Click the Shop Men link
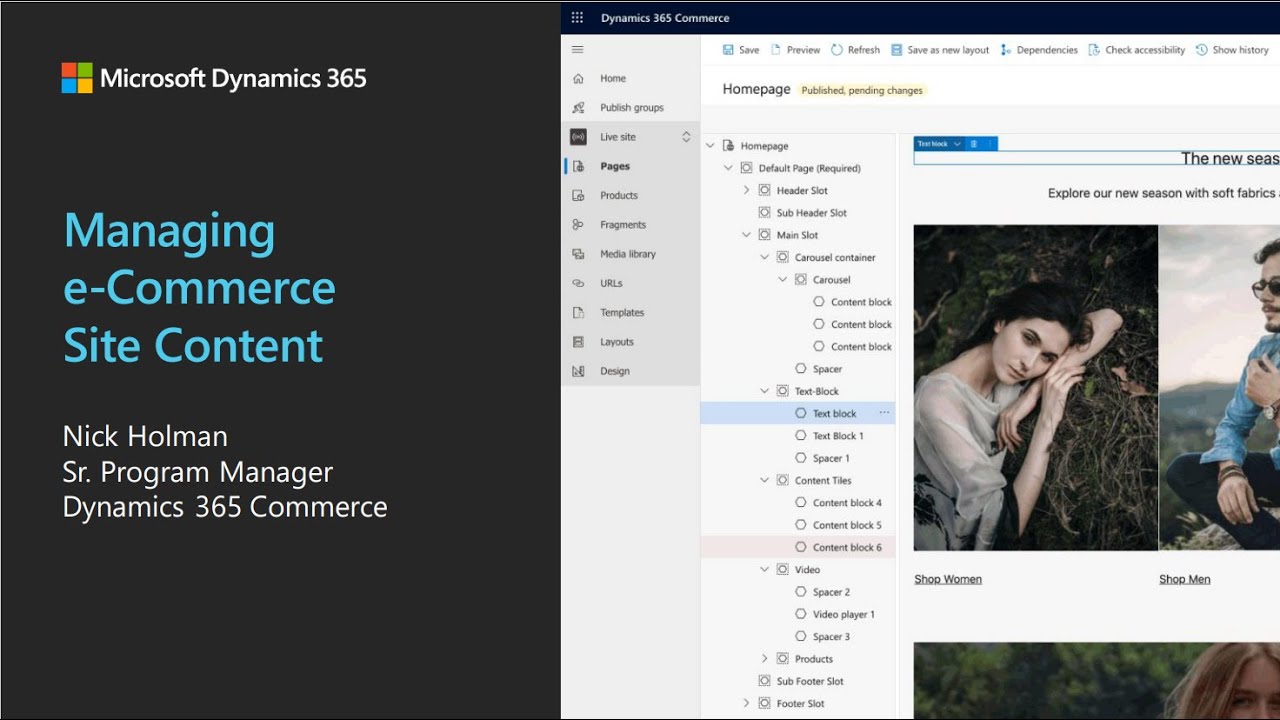Image resolution: width=1280 pixels, height=720 pixels. pos(1185,579)
